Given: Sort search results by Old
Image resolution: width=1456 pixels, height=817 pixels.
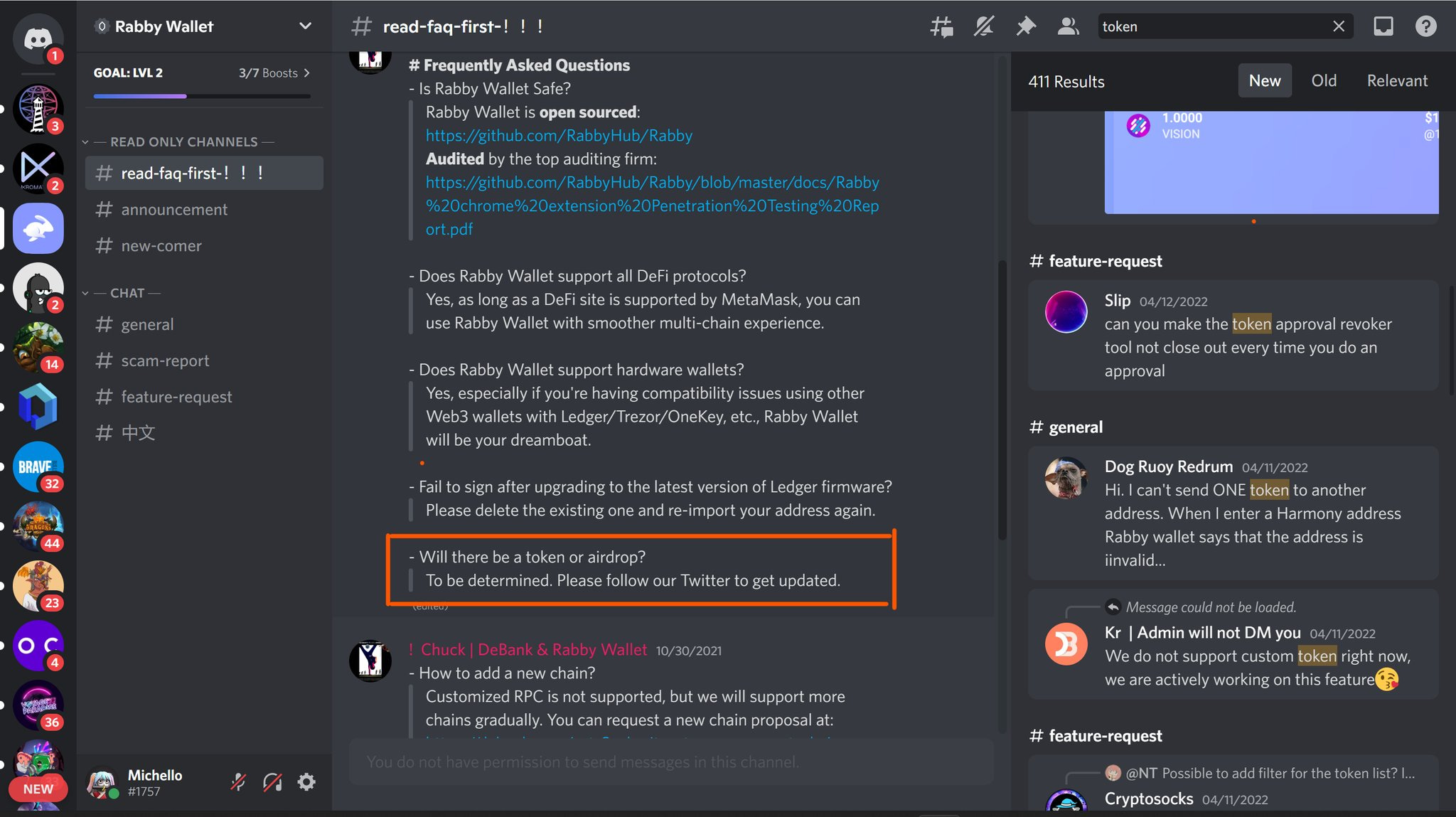Looking at the screenshot, I should 1324,80.
